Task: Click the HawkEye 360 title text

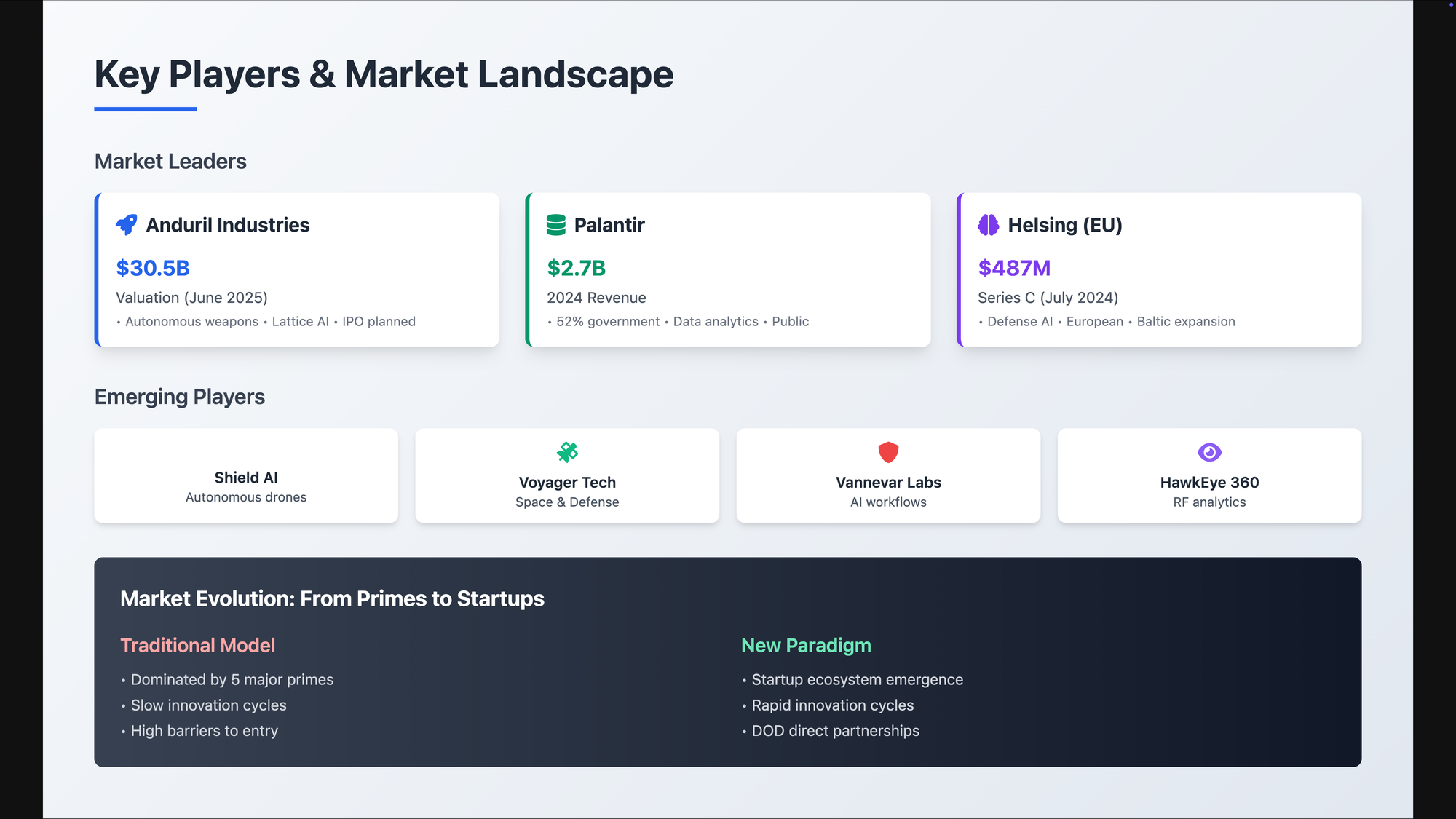Action: click(1209, 482)
